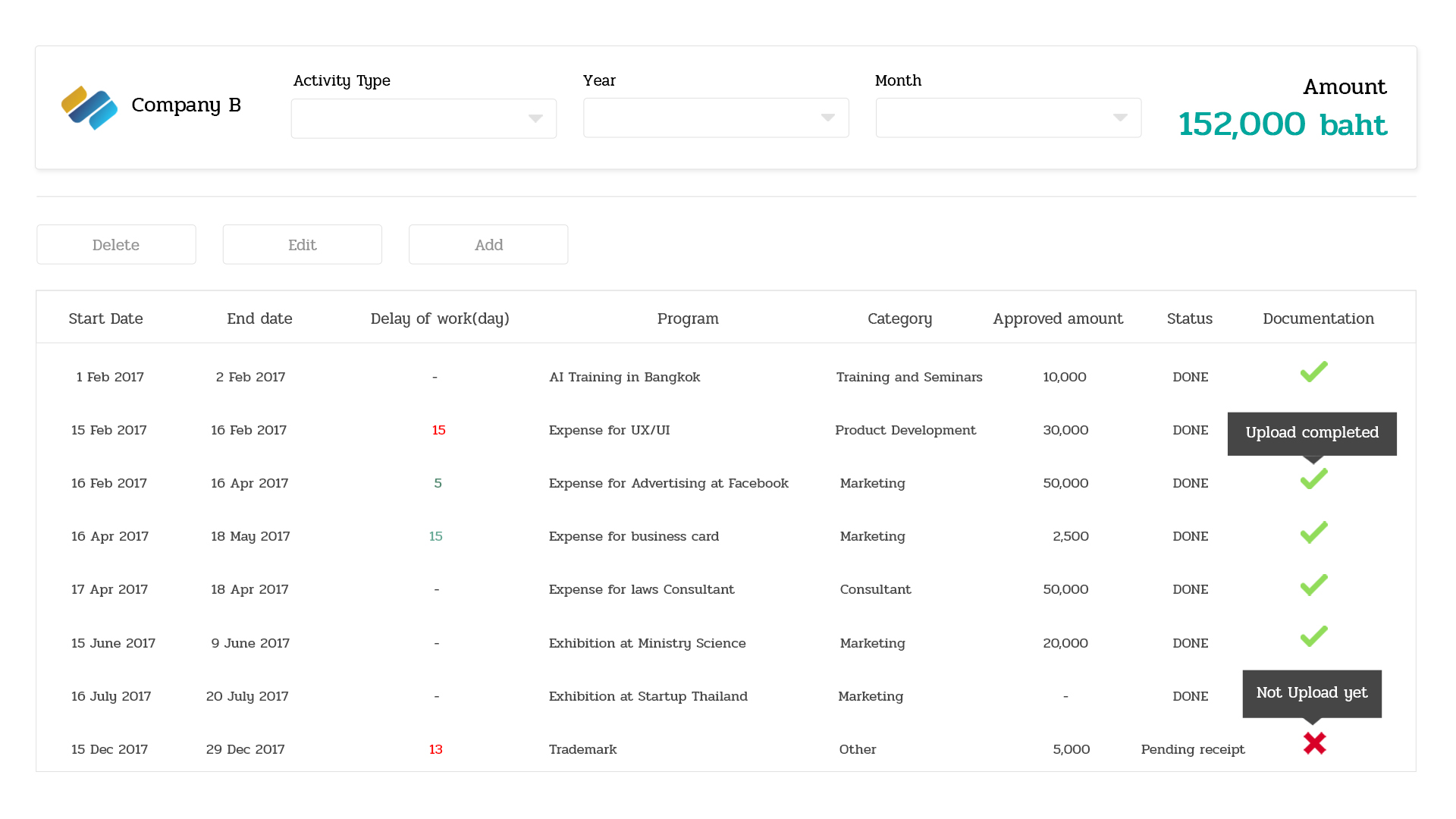The image size is (1456, 819).
Task: Click the Not Upload yet tooltip
Action: pos(1311,693)
